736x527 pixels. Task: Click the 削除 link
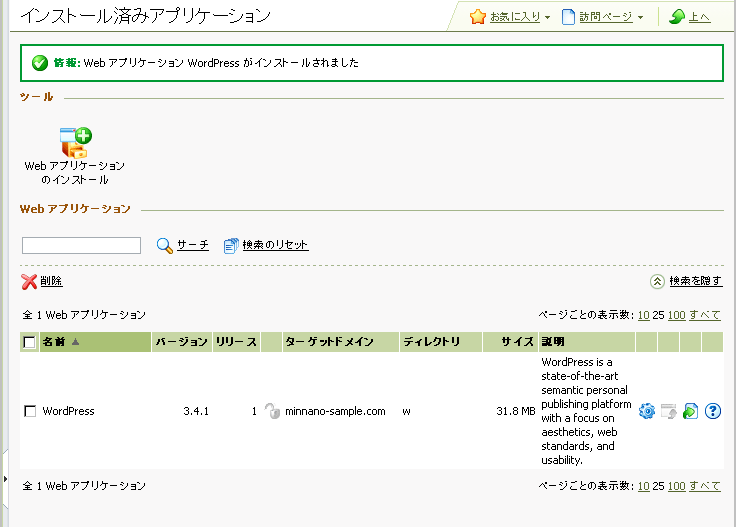pyautogui.click(x=51, y=281)
